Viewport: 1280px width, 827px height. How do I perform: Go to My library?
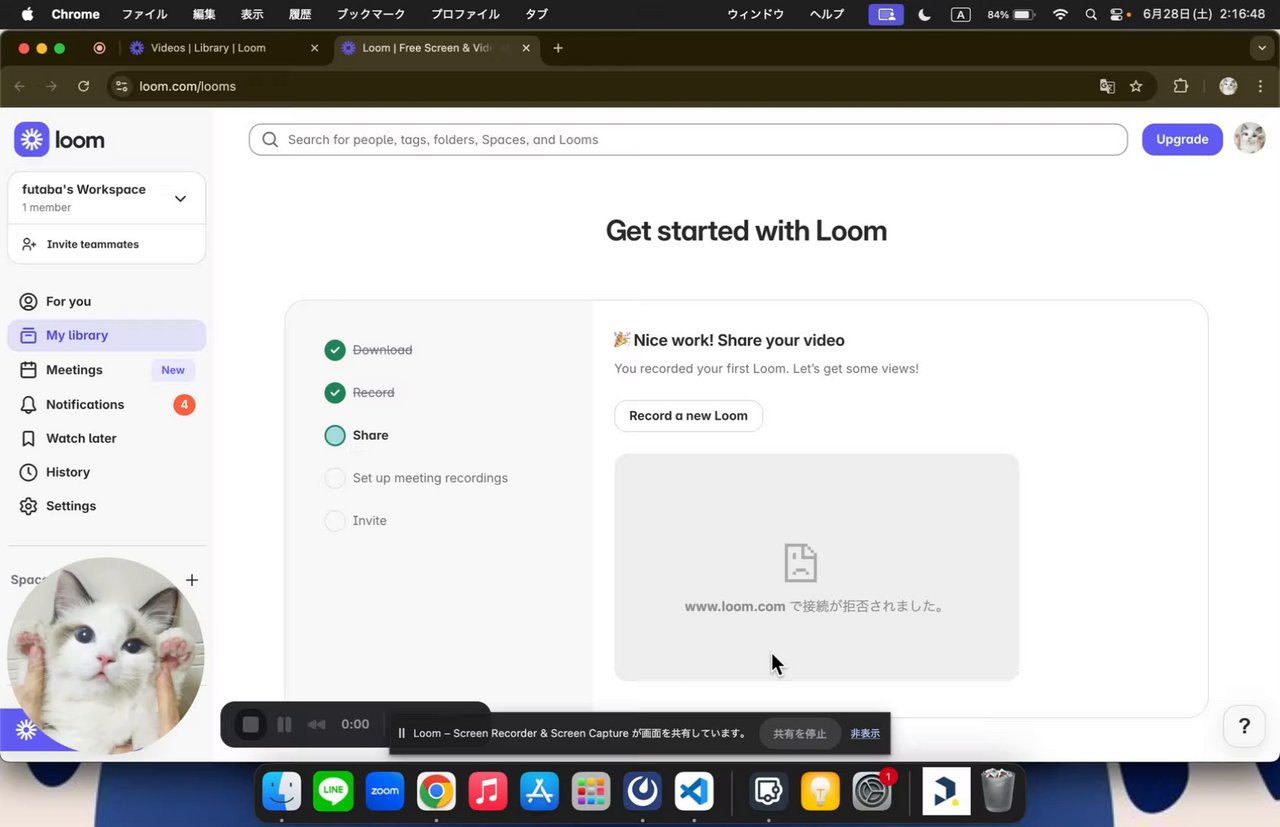coord(106,335)
